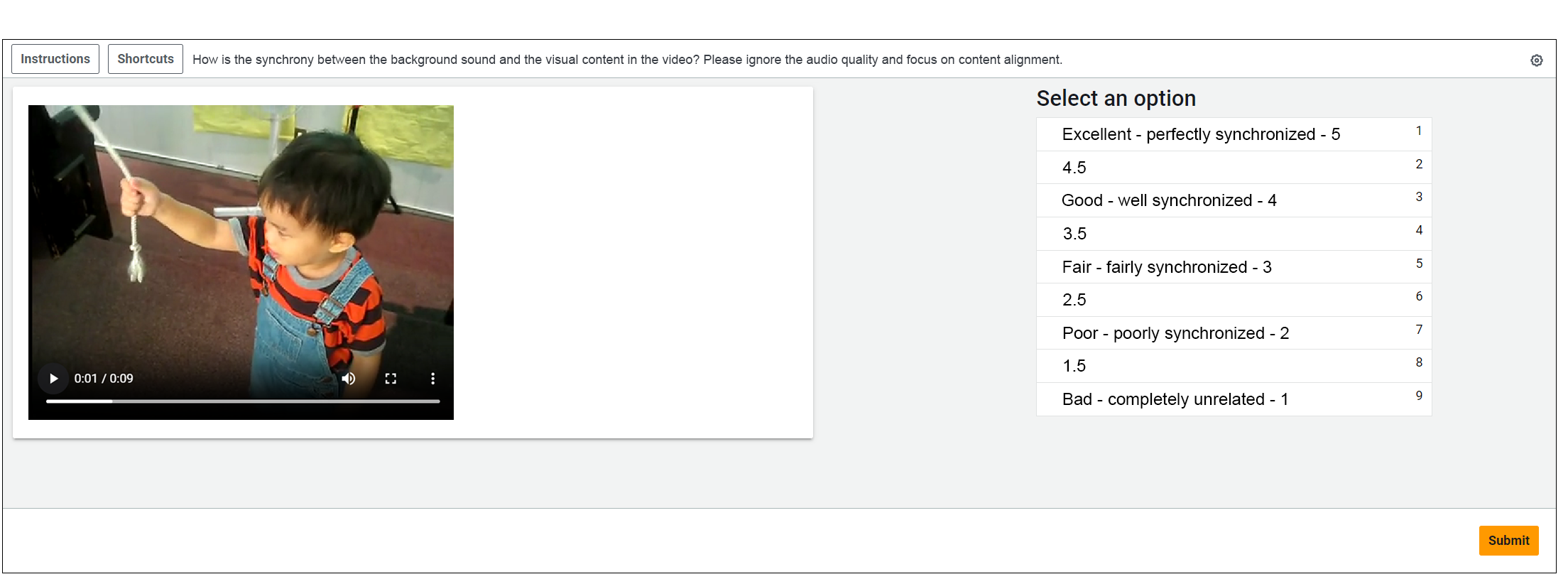Image resolution: width=1568 pixels, height=584 pixels.
Task: Click the video time display 0:01 / 0:09
Action: tap(104, 379)
